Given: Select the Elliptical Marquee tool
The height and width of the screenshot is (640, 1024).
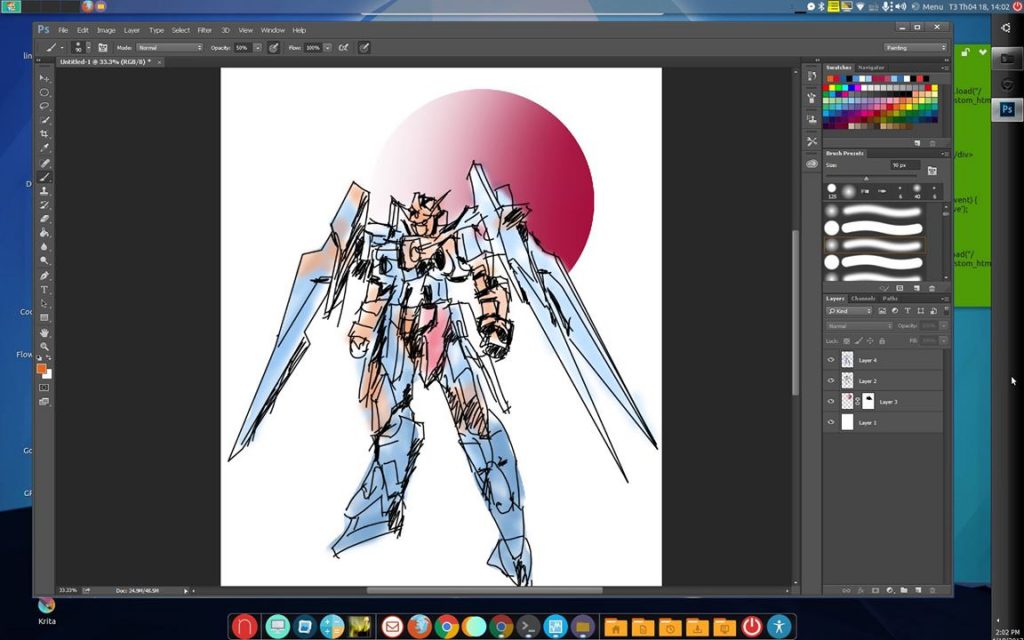Looking at the screenshot, I should [44, 92].
